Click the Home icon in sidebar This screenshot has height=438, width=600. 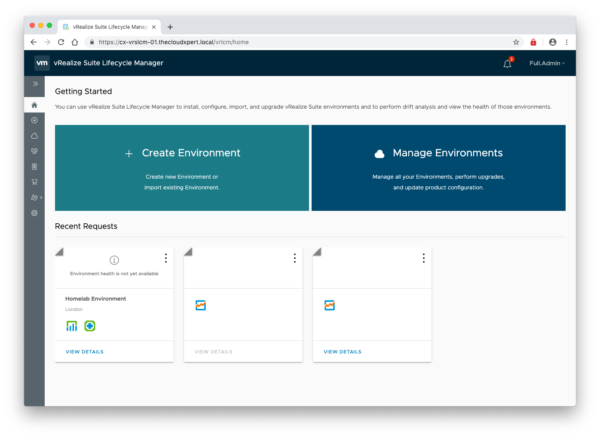pos(35,105)
